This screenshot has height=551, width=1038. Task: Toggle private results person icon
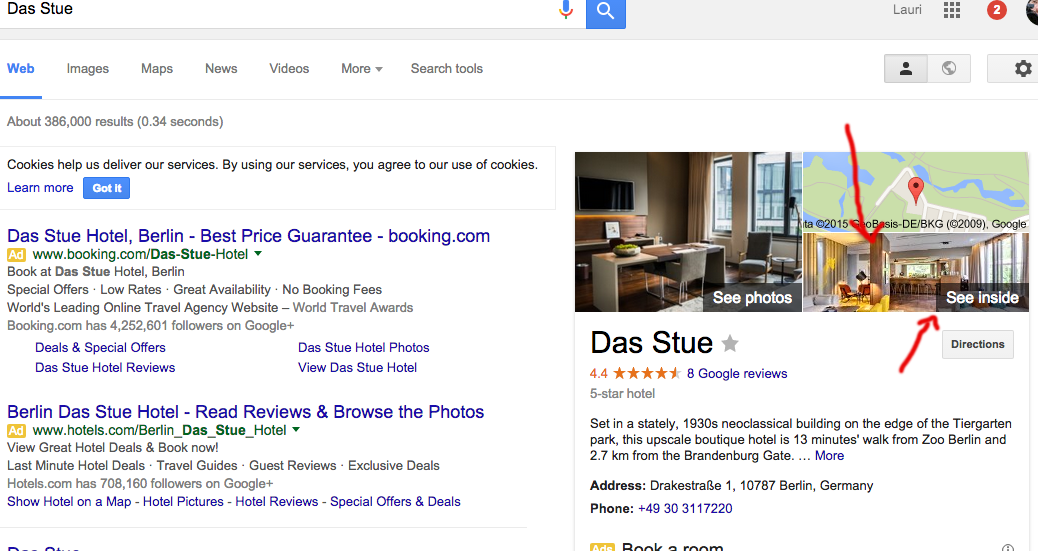coord(906,68)
